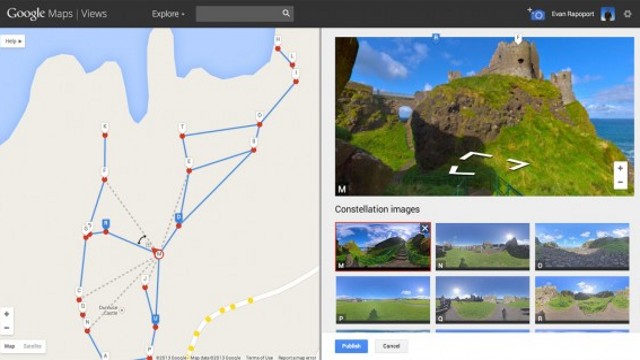Click Evan Rapoport's profile avatar
This screenshot has width=640, height=360.
[607, 14]
